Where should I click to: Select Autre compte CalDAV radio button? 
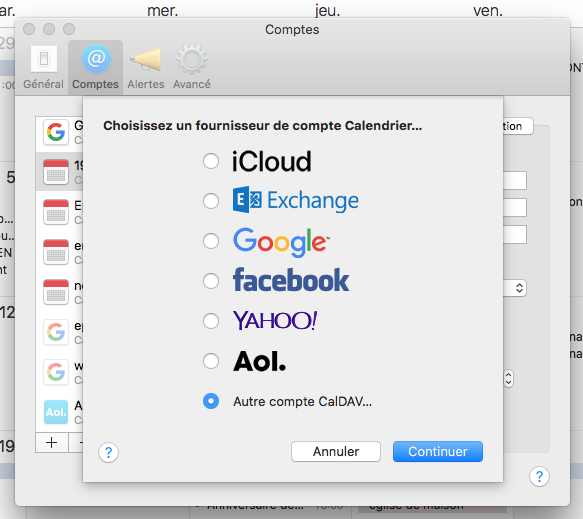pos(211,401)
